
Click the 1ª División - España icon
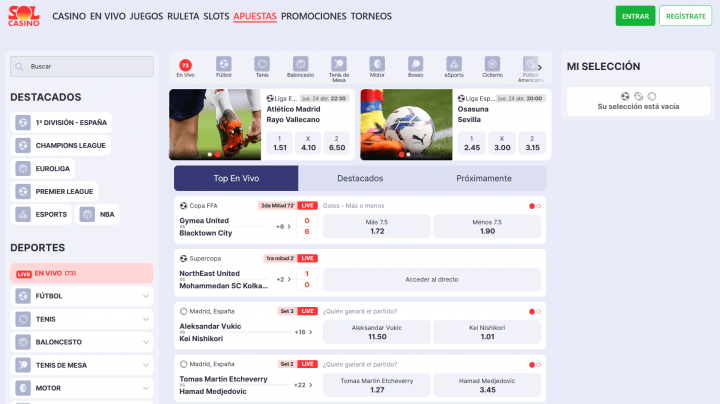click(23, 123)
